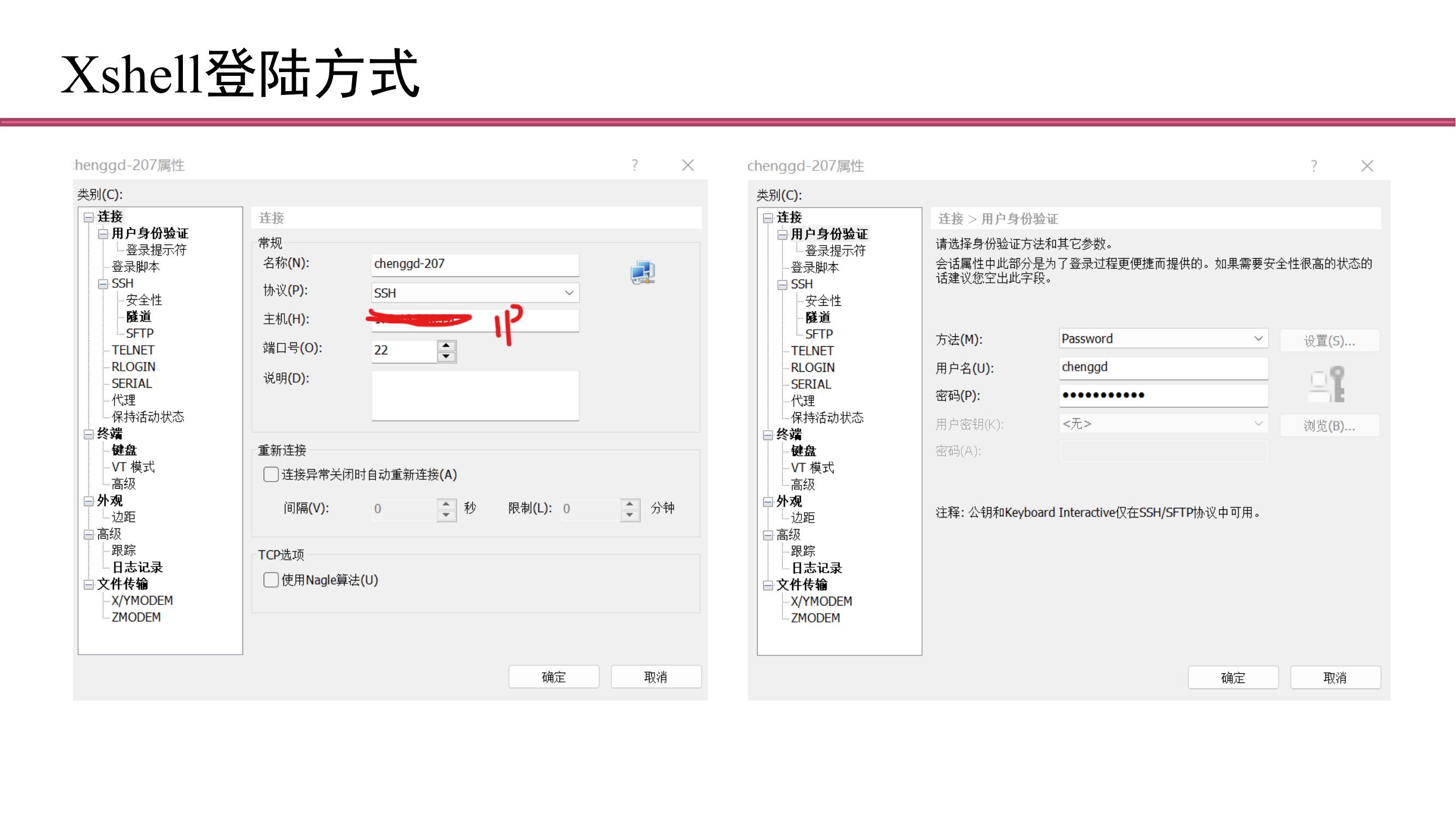Select 日志记录 in left tree

(x=138, y=567)
